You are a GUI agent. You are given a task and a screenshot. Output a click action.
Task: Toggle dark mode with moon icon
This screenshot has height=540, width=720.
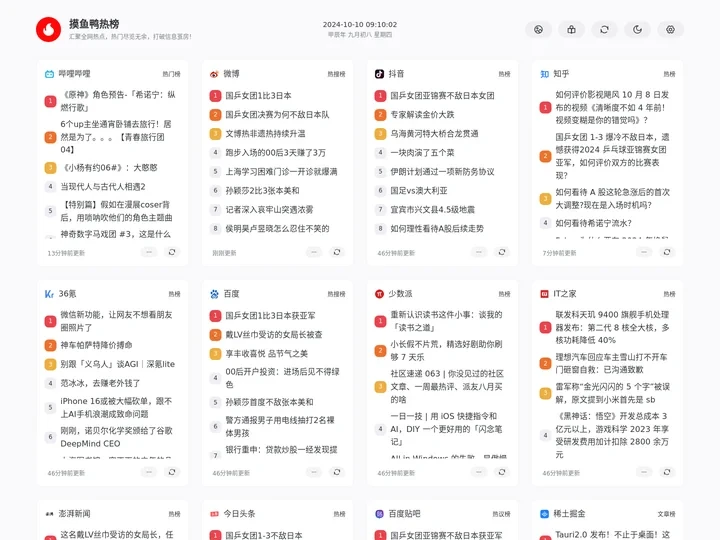coord(637,29)
